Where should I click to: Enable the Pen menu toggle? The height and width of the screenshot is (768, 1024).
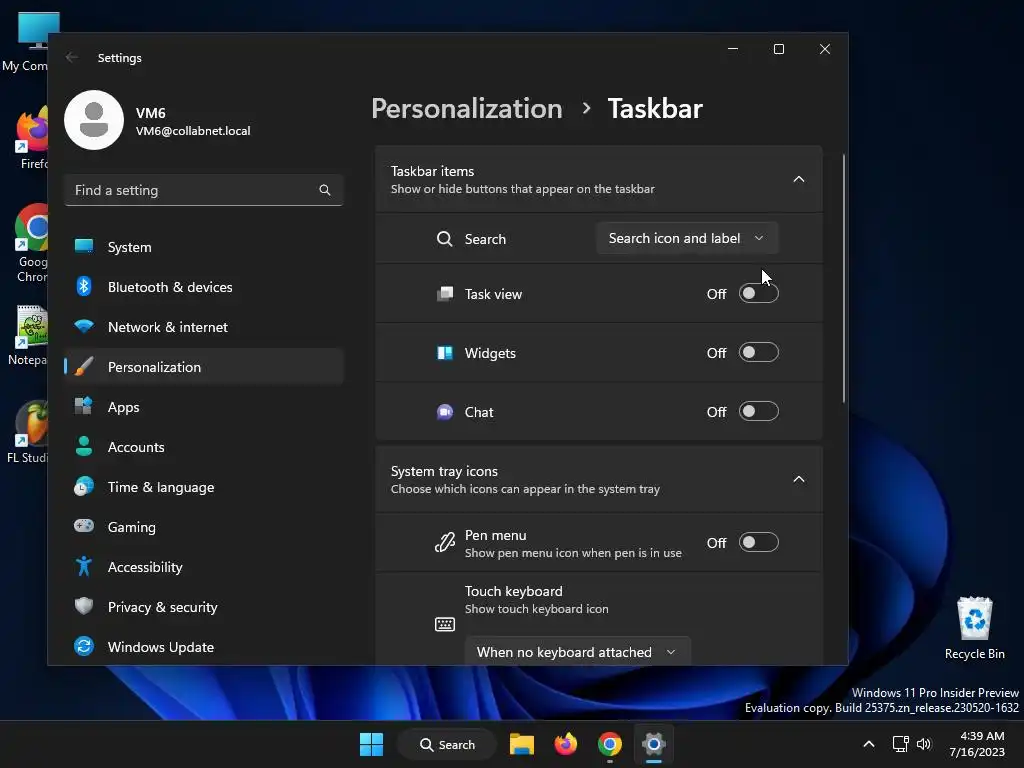pos(759,543)
